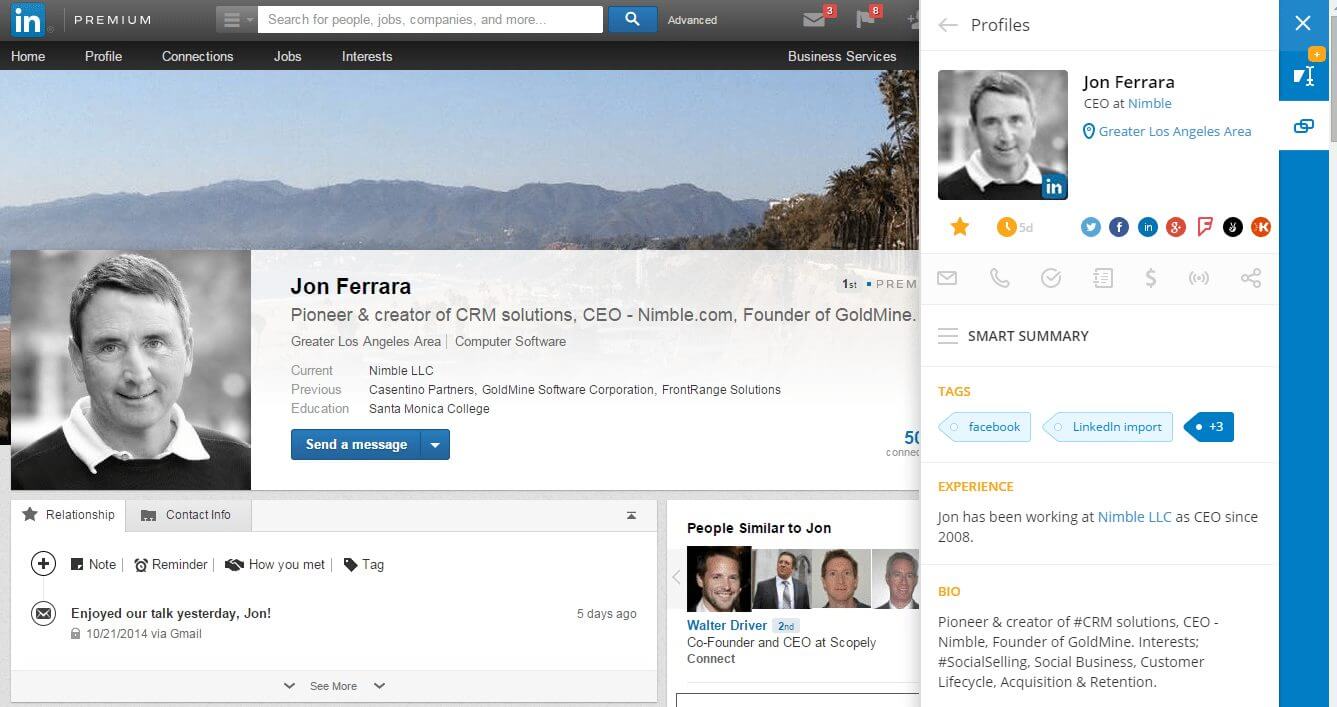Screen dimensions: 1337x707
Task: Go back using Profiles arrow
Action: coord(948,25)
